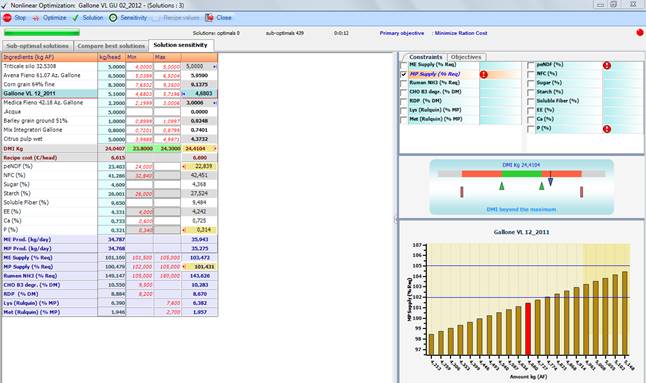Click the DMI Kg min value 23,8000

pos(139,148)
